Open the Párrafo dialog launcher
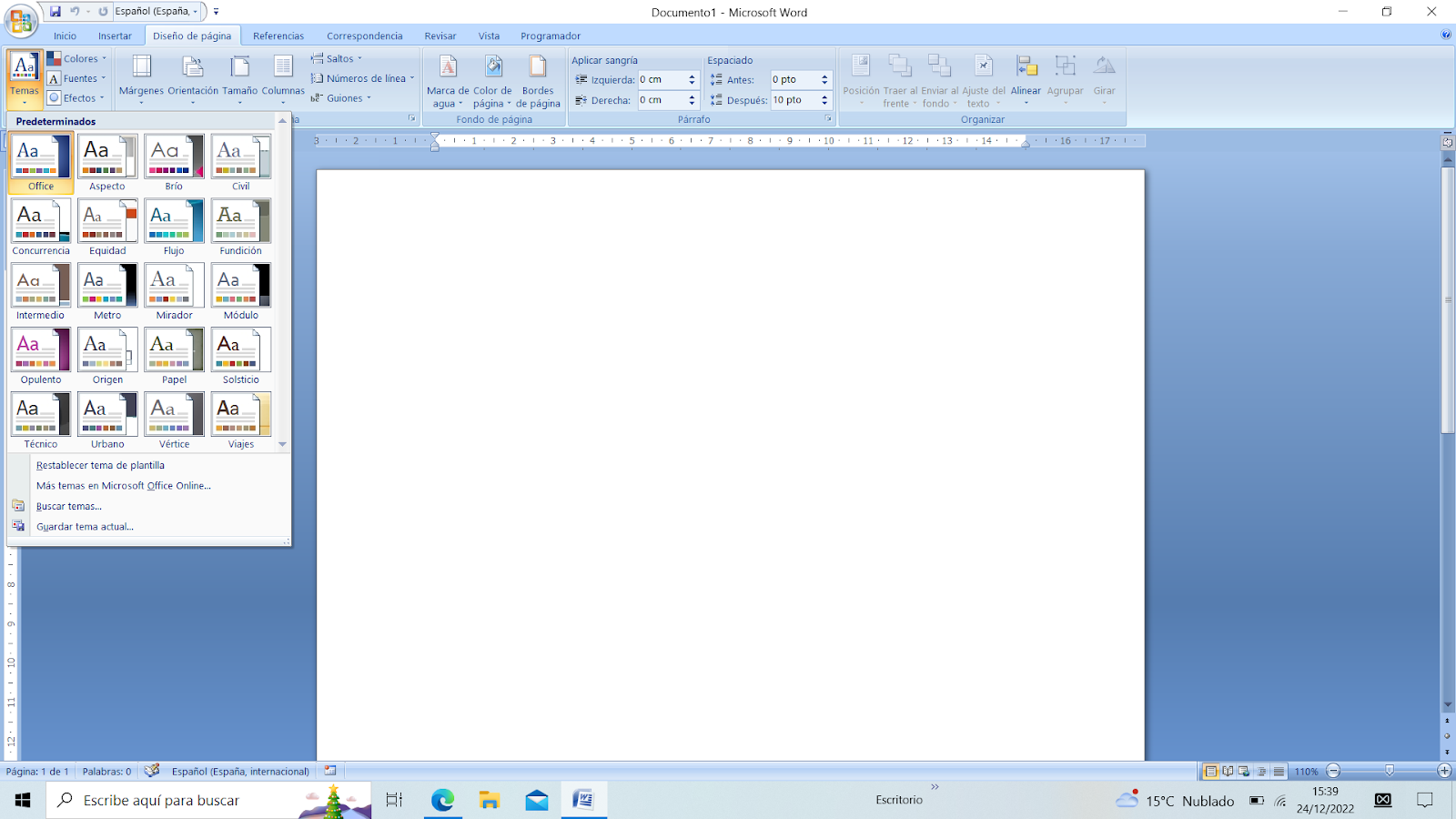Viewport: 1456px width, 819px height. coord(828,119)
